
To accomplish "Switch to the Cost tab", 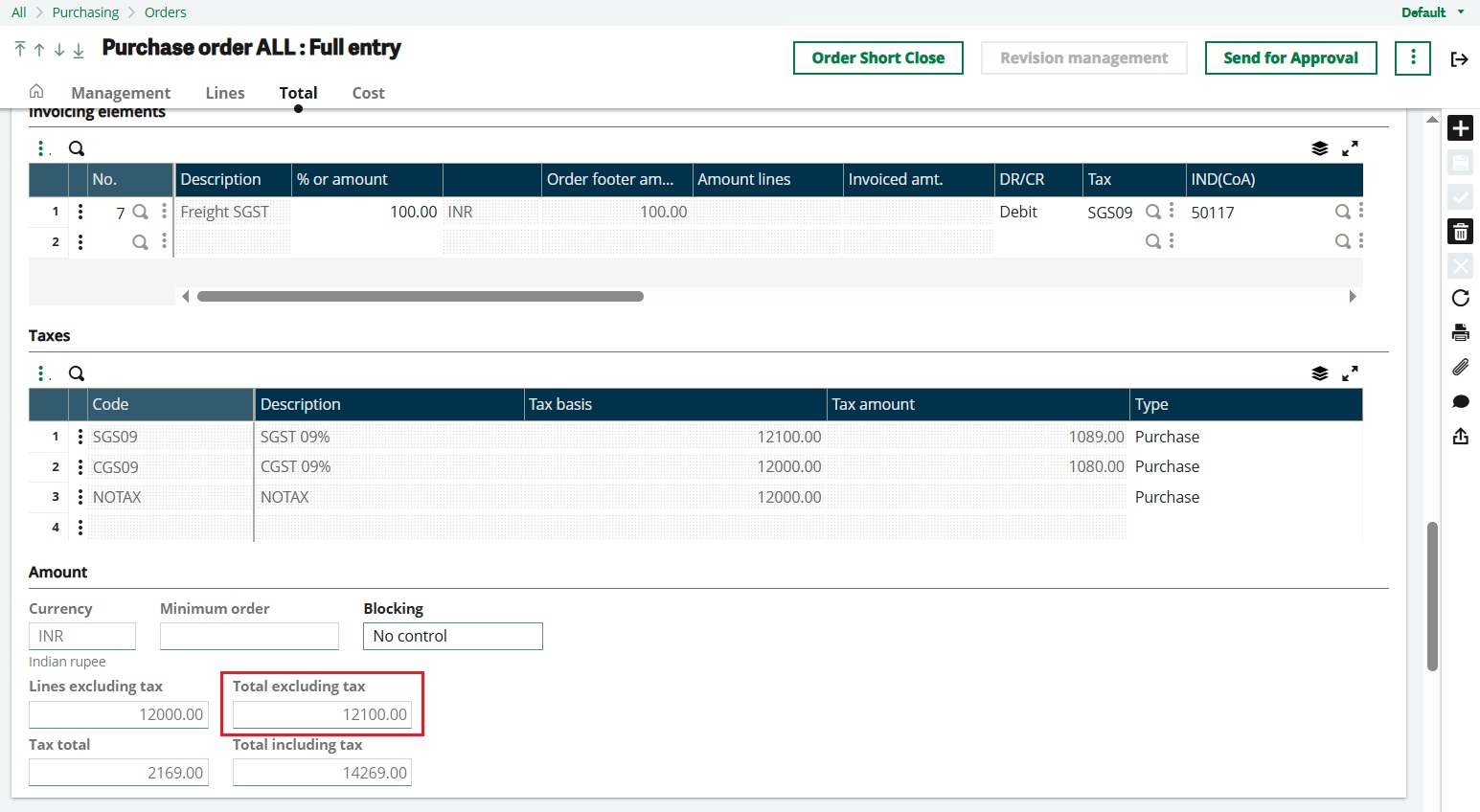I will click(368, 92).
